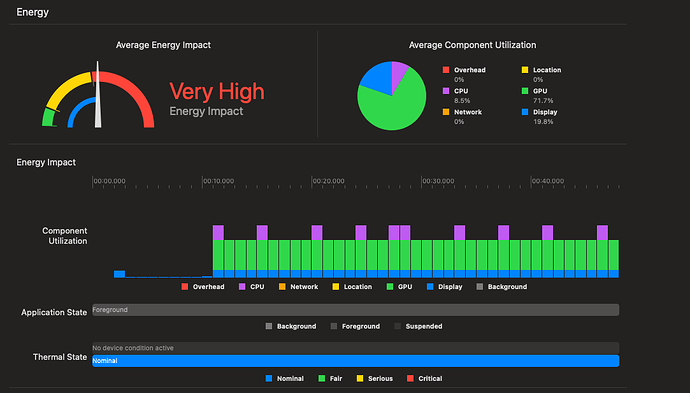The height and width of the screenshot is (393, 690).
Task: Click the yellow Location swatch in pie legend
Action: [x=525, y=70]
